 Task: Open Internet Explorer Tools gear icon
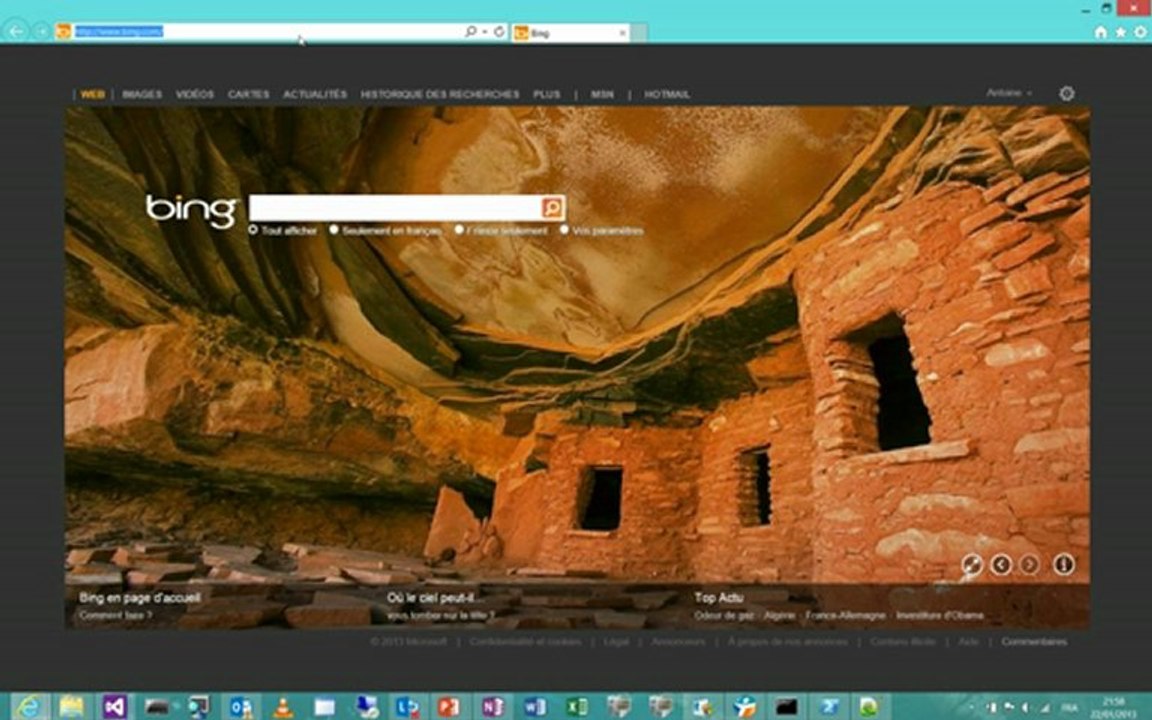coord(1140,32)
